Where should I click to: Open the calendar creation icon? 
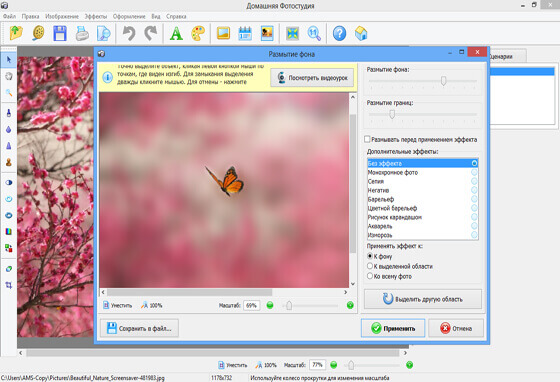pyautogui.click(x=245, y=33)
